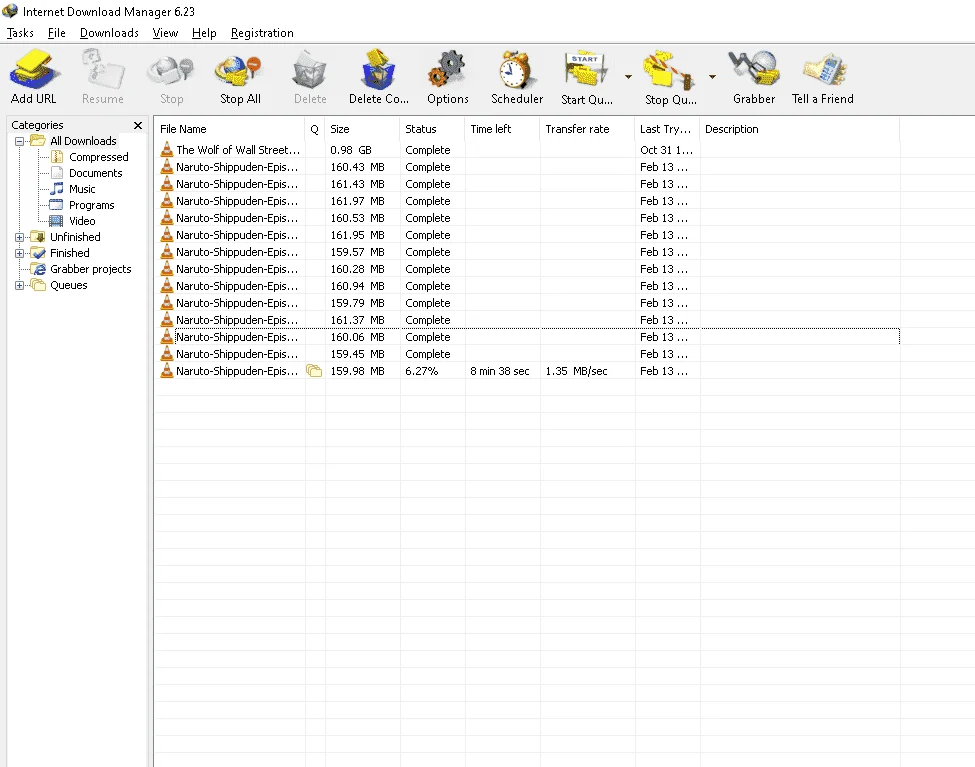Sort by Transfer rate column header
Image resolution: width=975 pixels, height=767 pixels.
click(x=587, y=129)
